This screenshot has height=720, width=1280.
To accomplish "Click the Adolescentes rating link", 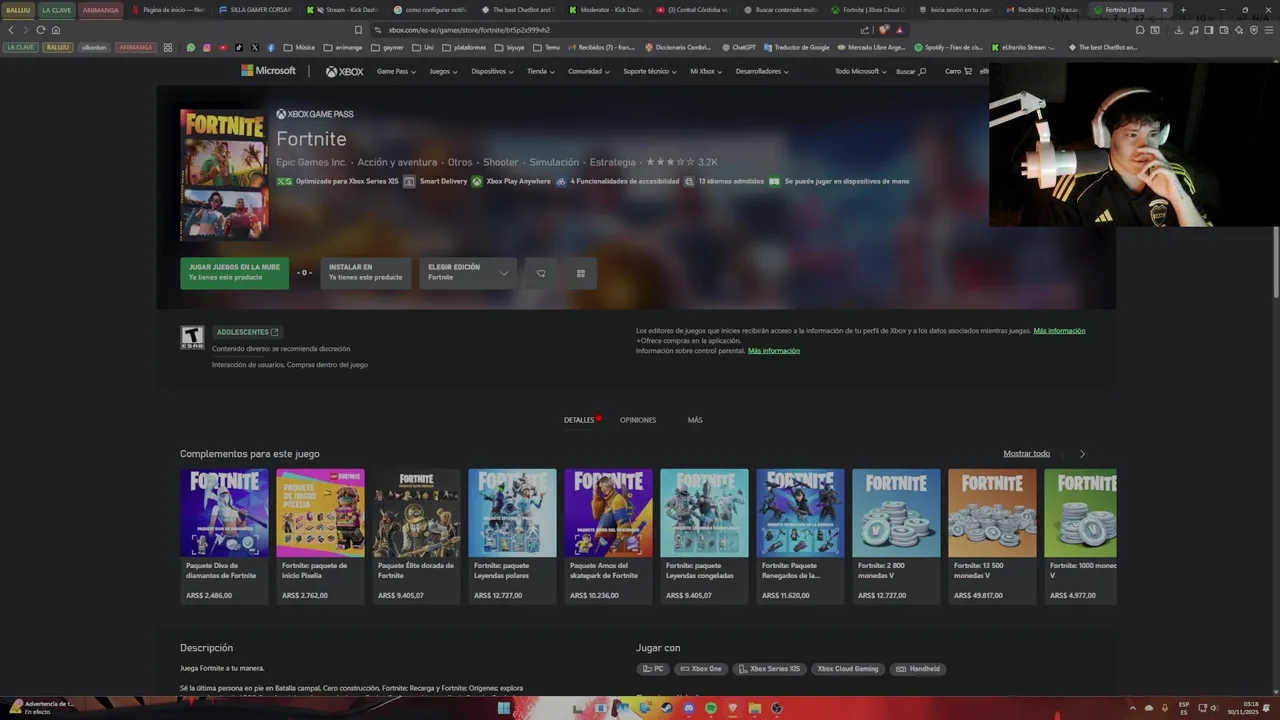I will point(248,332).
